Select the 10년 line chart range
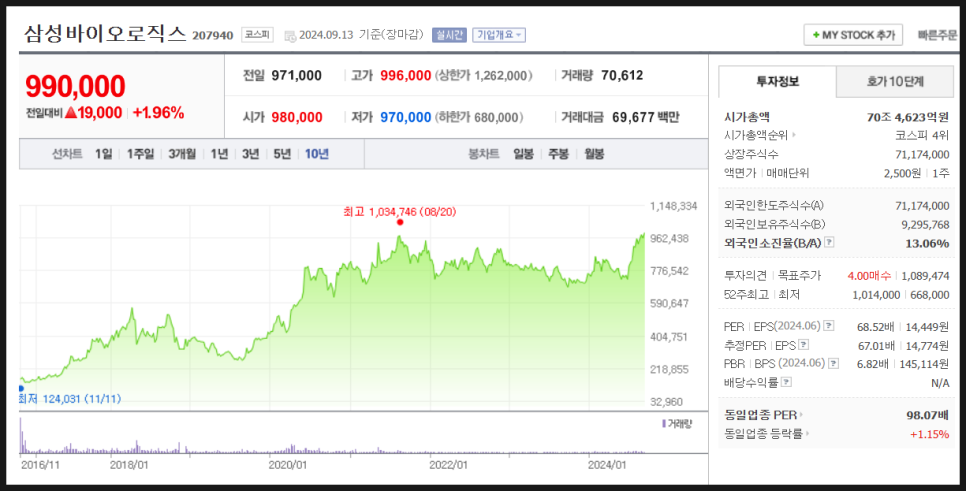The height and width of the screenshot is (491, 966). (317, 154)
